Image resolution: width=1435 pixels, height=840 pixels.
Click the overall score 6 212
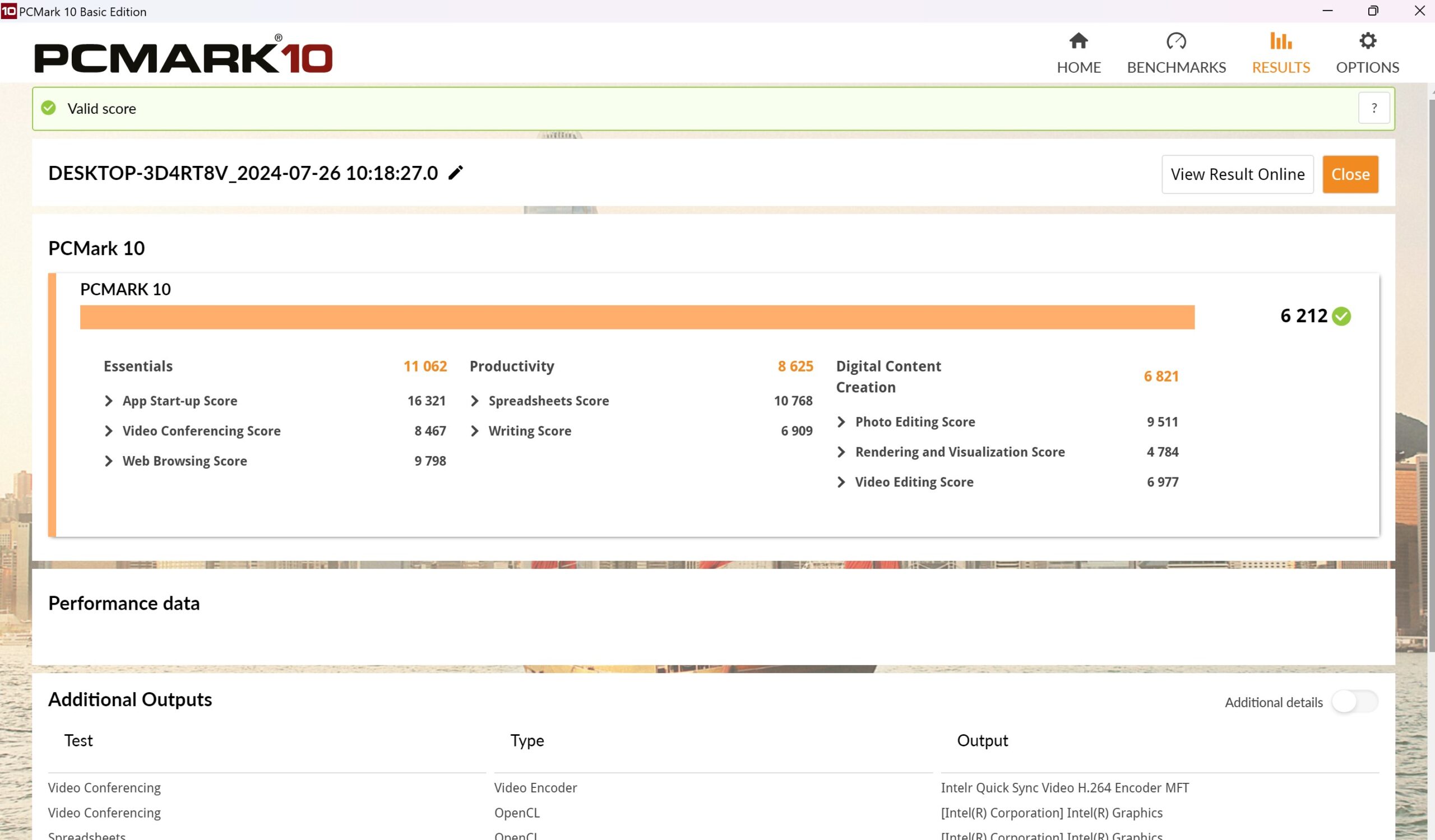click(1303, 317)
